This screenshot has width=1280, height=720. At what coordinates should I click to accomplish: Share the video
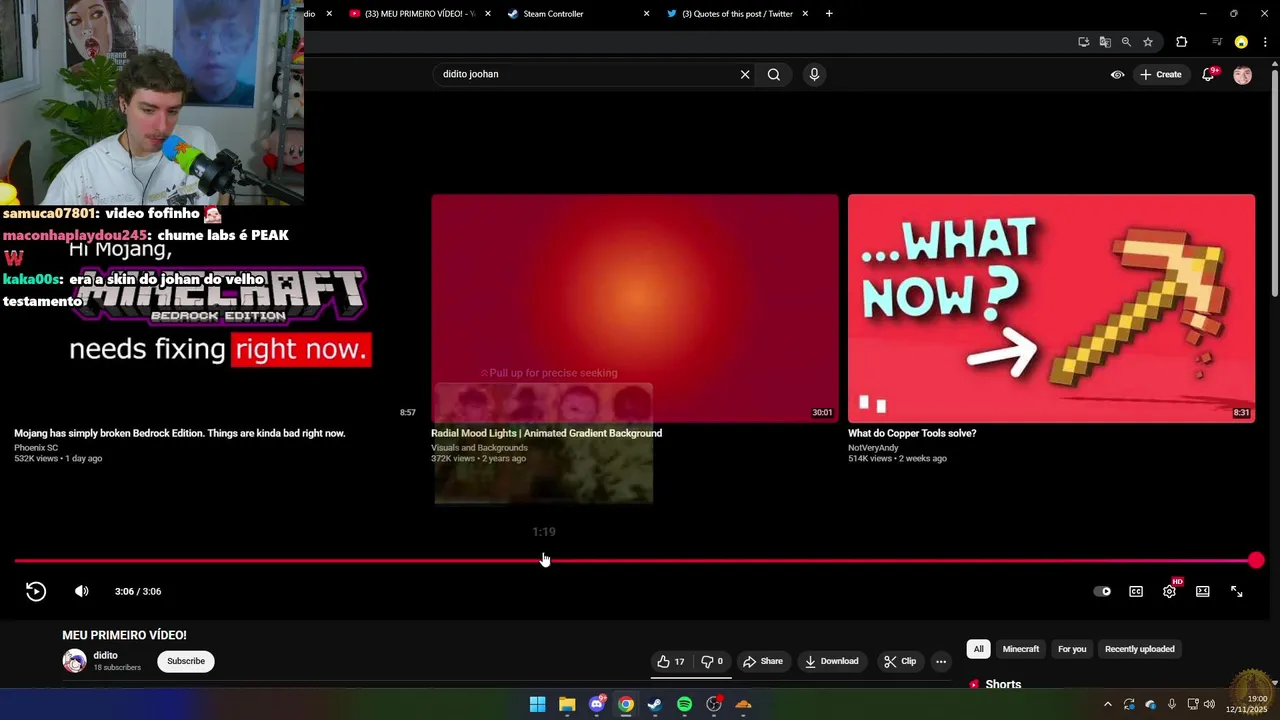762,661
